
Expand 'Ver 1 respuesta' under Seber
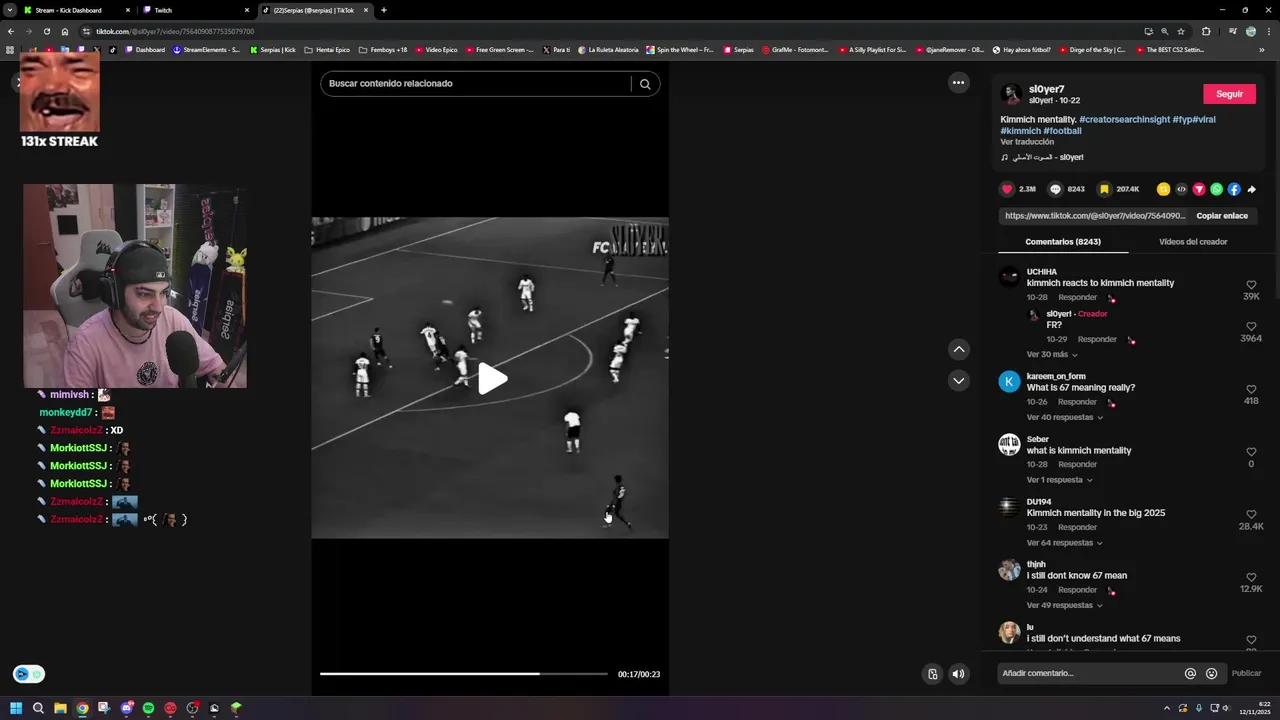(x=1059, y=480)
